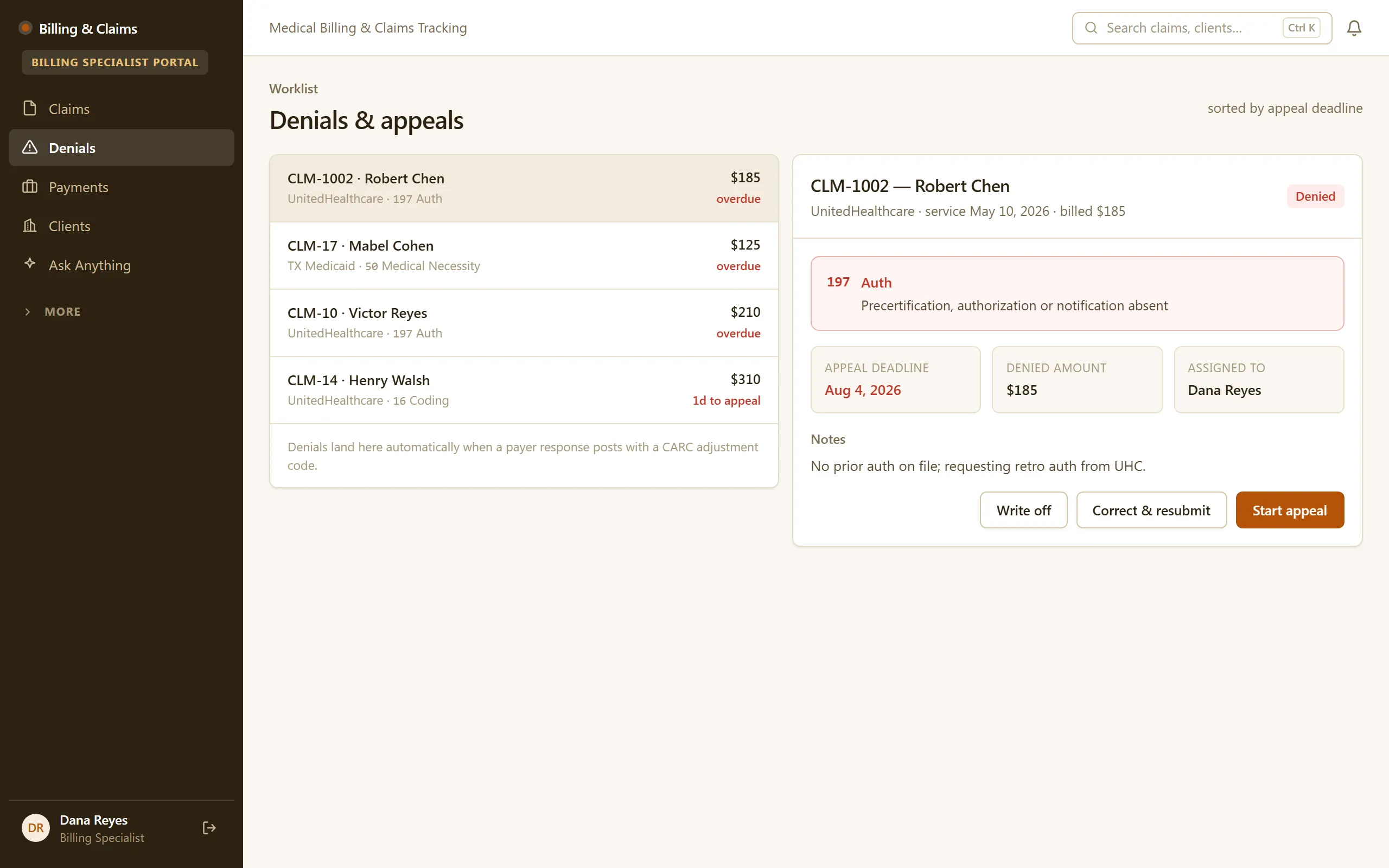
Task: Click the DR user avatar
Action: point(36,828)
